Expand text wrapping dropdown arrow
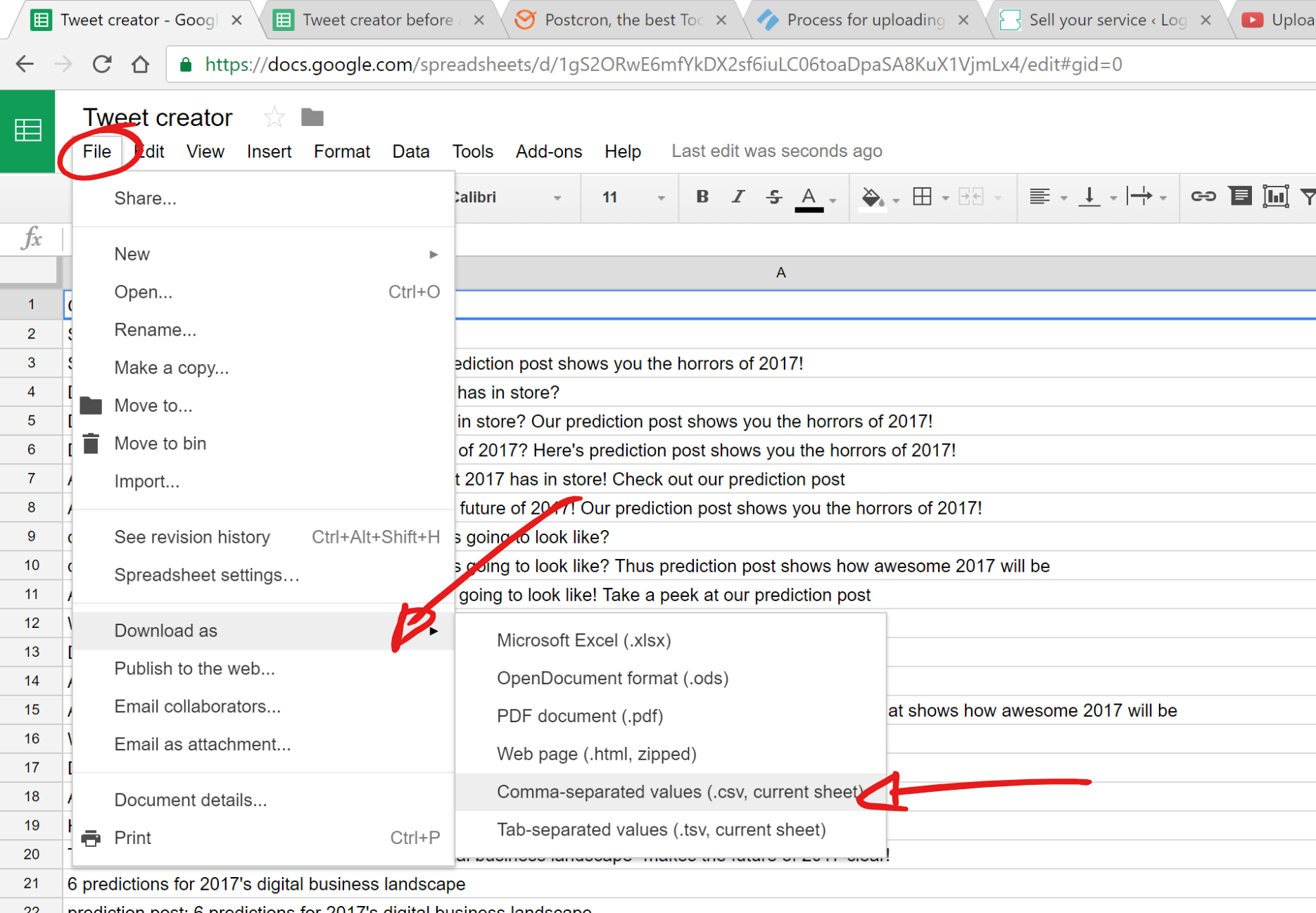Image resolution: width=1316 pixels, height=913 pixels. click(1163, 199)
